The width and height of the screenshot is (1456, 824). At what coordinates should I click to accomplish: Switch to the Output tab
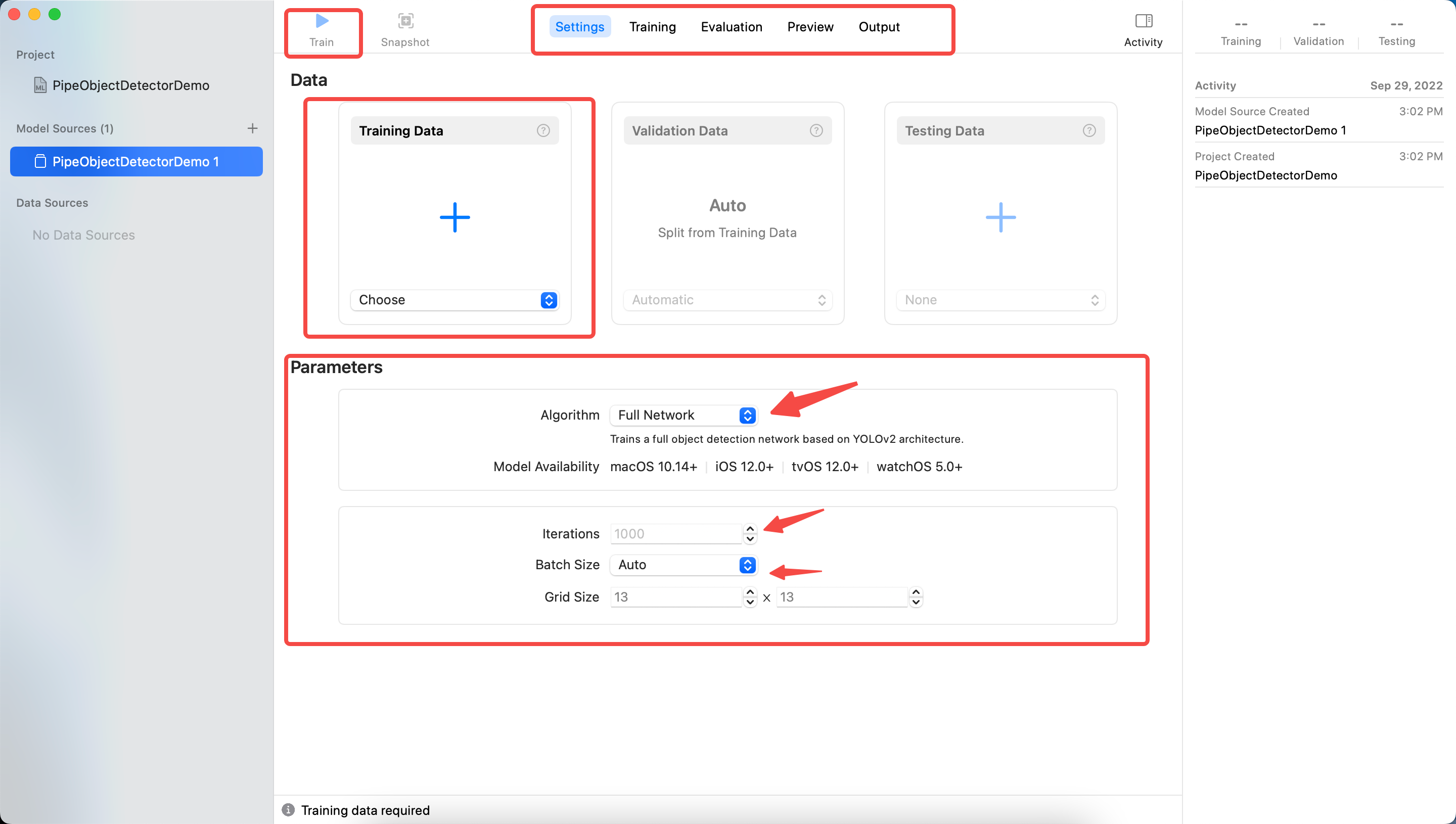(x=878, y=27)
